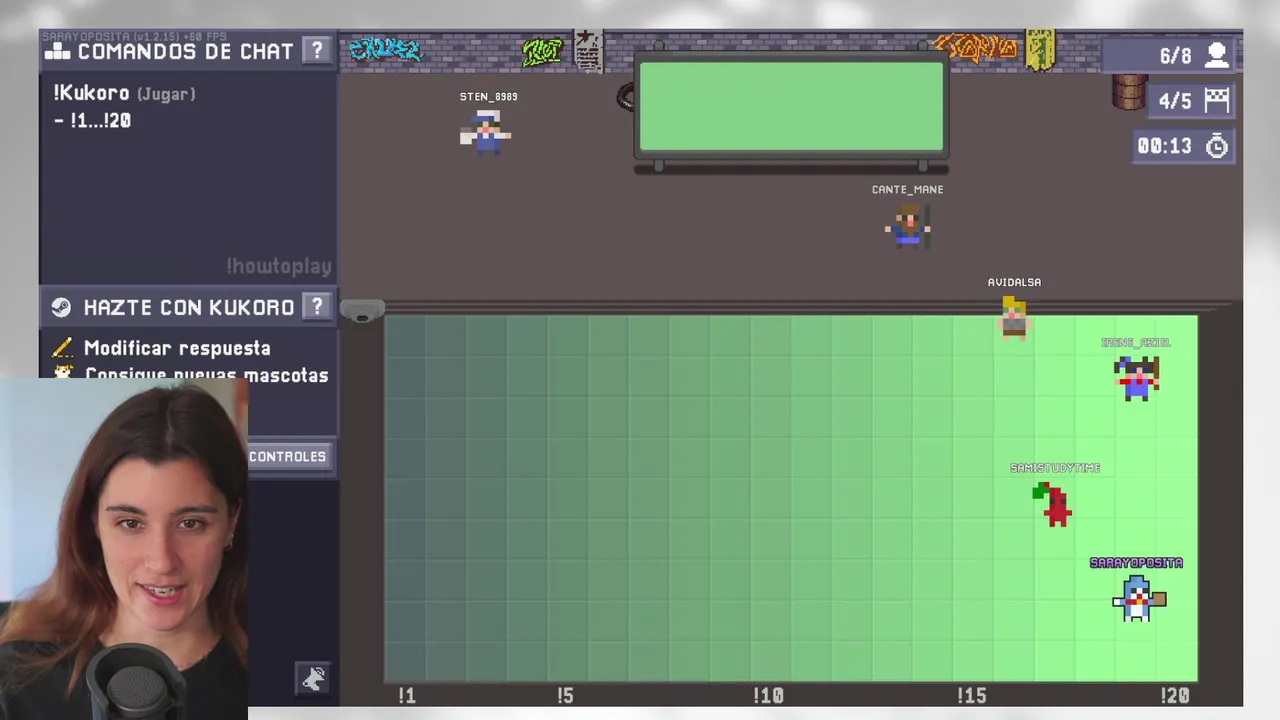The image size is (1280, 720).
Task: Click Consigue nuevas mascotas option
Action: [x=206, y=375]
